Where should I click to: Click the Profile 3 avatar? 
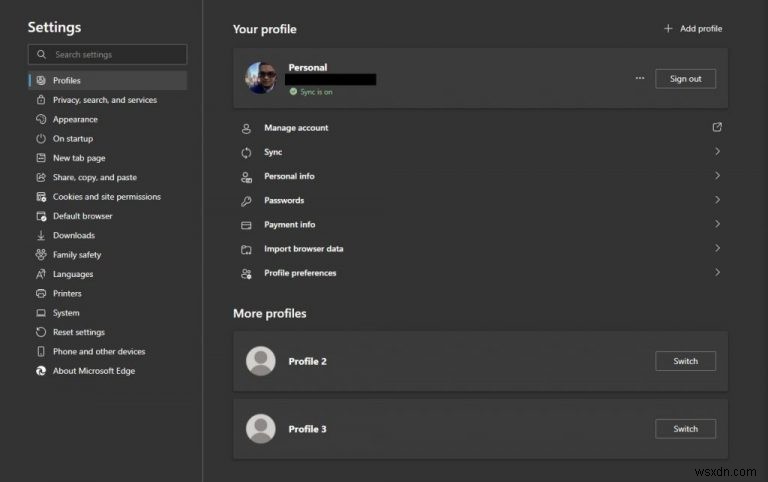[261, 429]
